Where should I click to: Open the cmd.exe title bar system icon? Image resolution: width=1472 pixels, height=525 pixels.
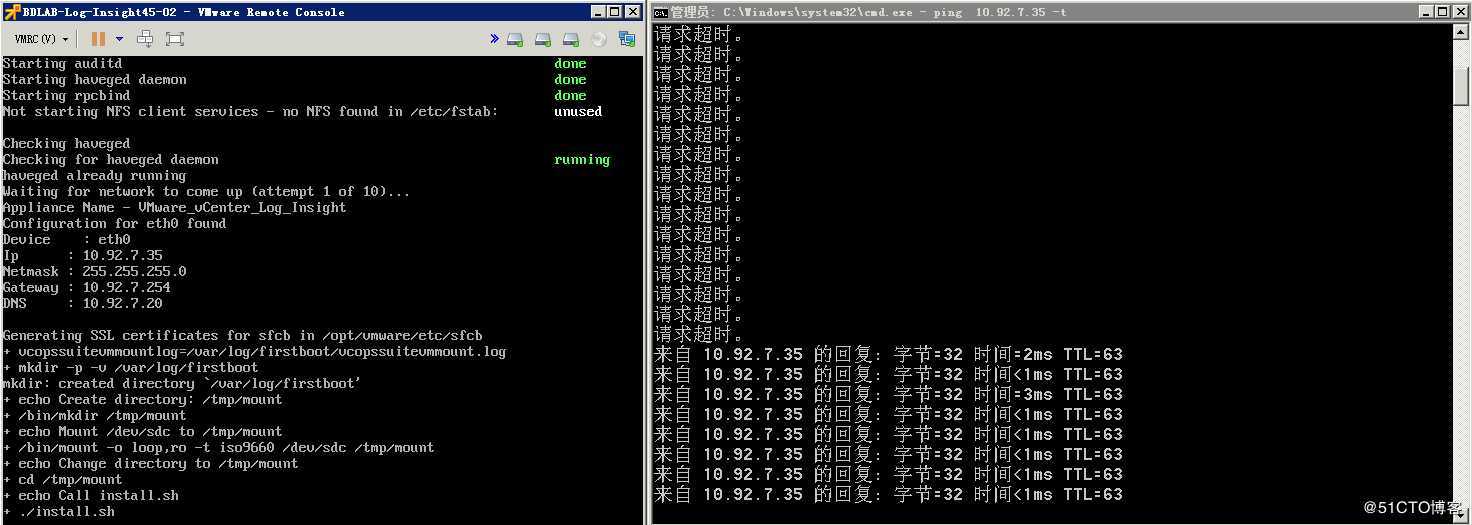(x=661, y=12)
